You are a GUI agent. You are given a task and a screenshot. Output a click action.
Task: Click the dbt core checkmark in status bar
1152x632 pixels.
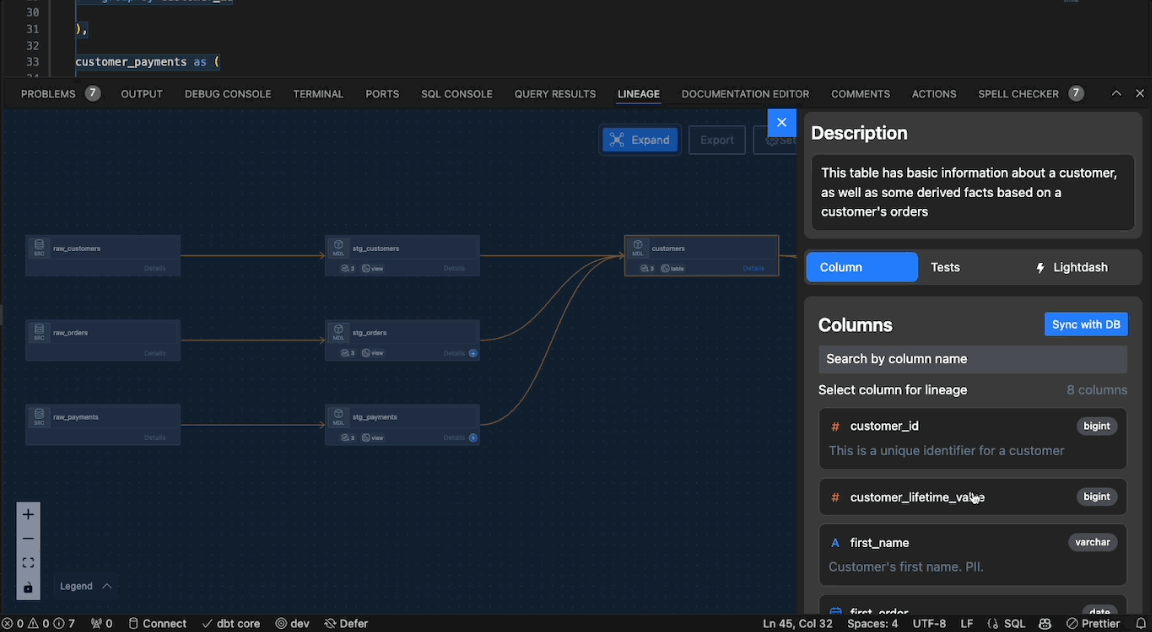[x=231, y=623]
